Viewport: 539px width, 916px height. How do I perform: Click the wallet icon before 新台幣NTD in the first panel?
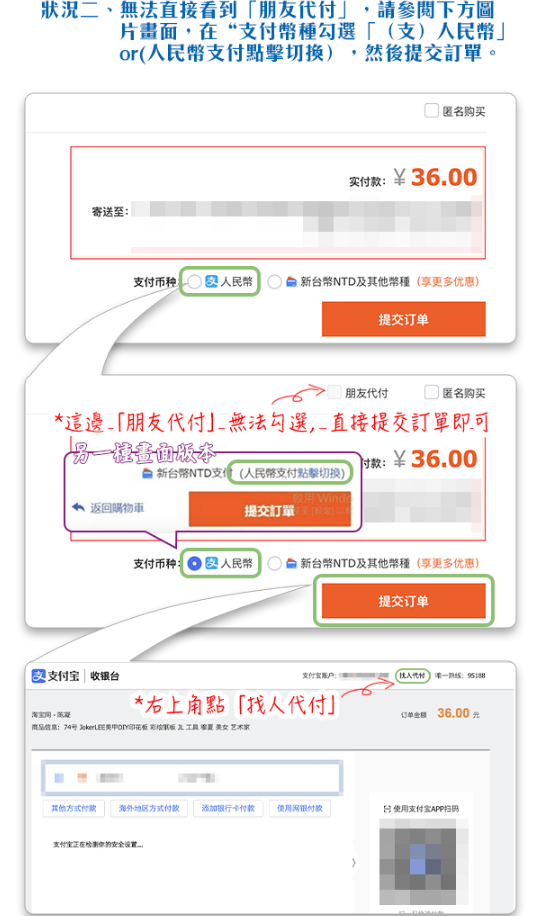pos(291,282)
